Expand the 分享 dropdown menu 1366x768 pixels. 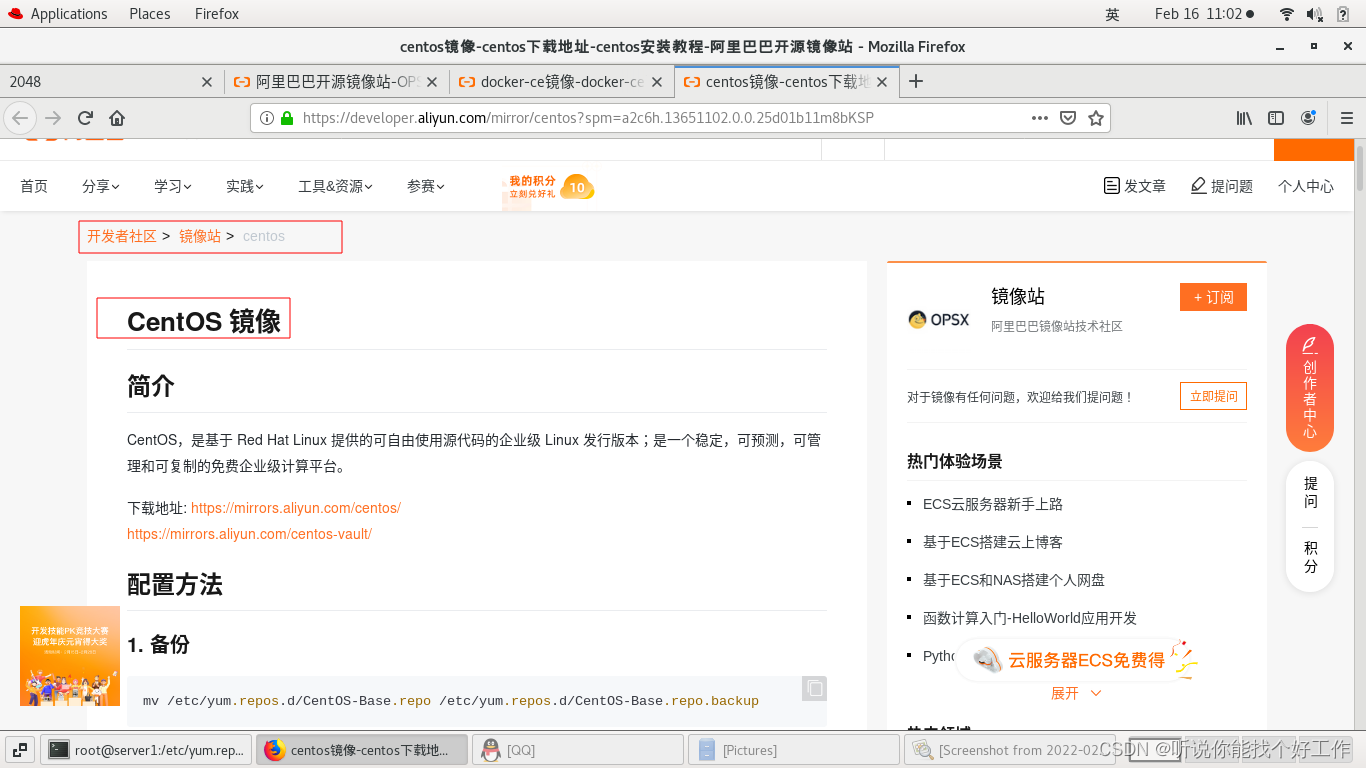pos(101,186)
